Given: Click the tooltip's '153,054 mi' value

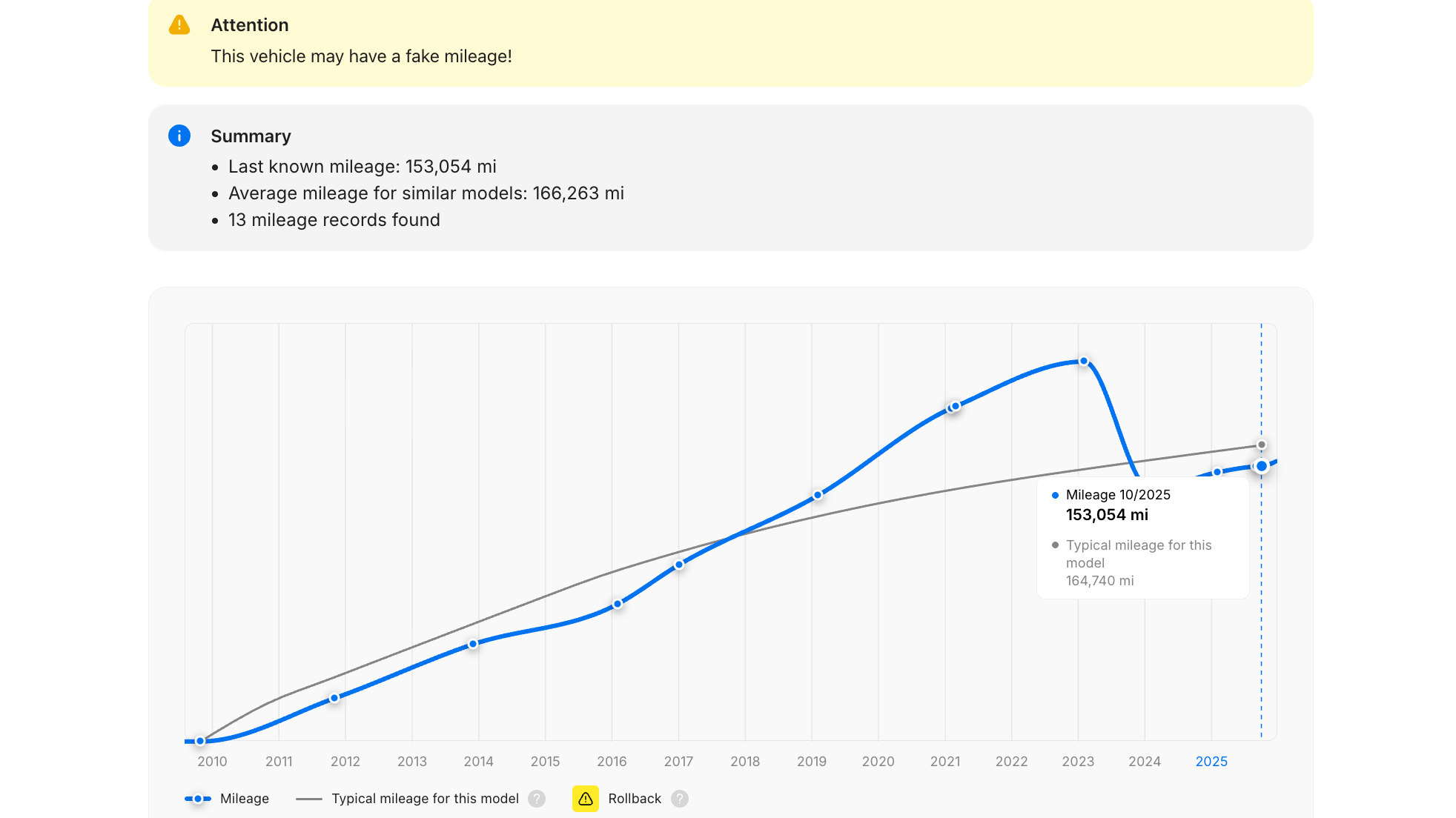Looking at the screenshot, I should [1107, 515].
